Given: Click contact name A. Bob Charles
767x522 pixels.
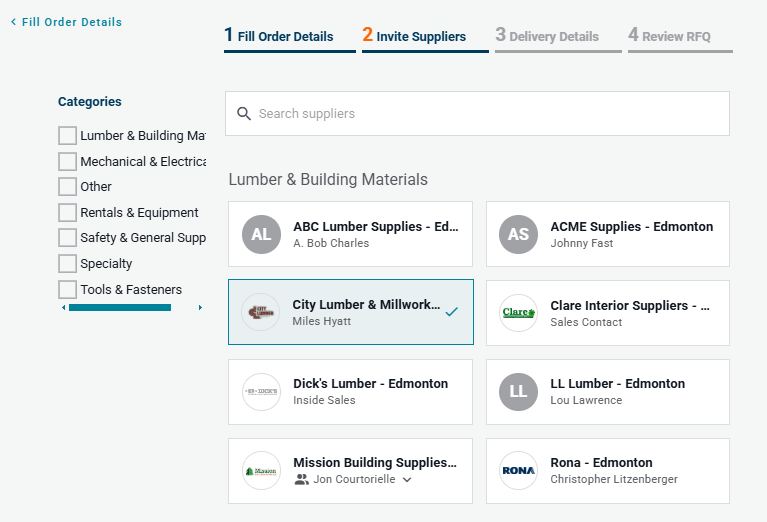Looking at the screenshot, I should (x=331, y=243).
